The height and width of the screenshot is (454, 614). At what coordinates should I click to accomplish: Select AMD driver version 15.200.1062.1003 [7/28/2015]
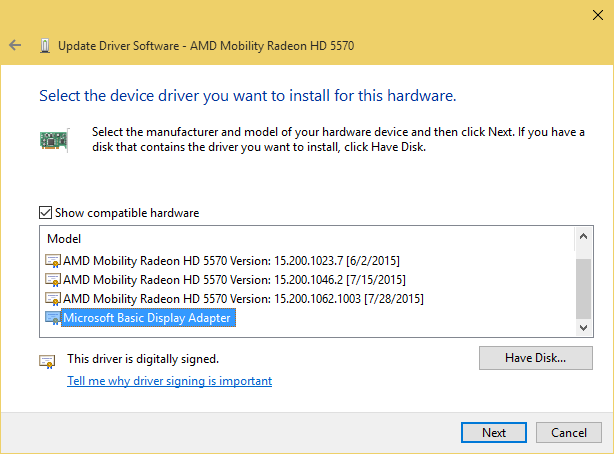[x=243, y=299]
